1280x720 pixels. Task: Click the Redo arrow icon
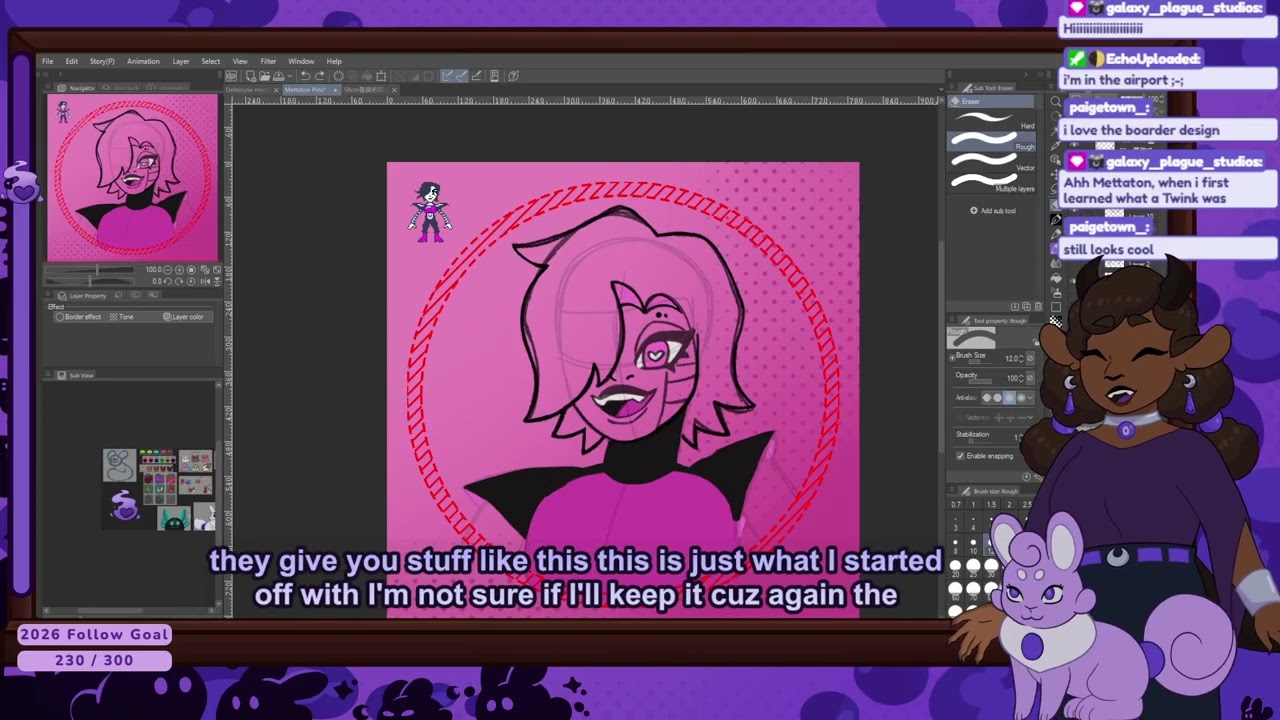320,76
